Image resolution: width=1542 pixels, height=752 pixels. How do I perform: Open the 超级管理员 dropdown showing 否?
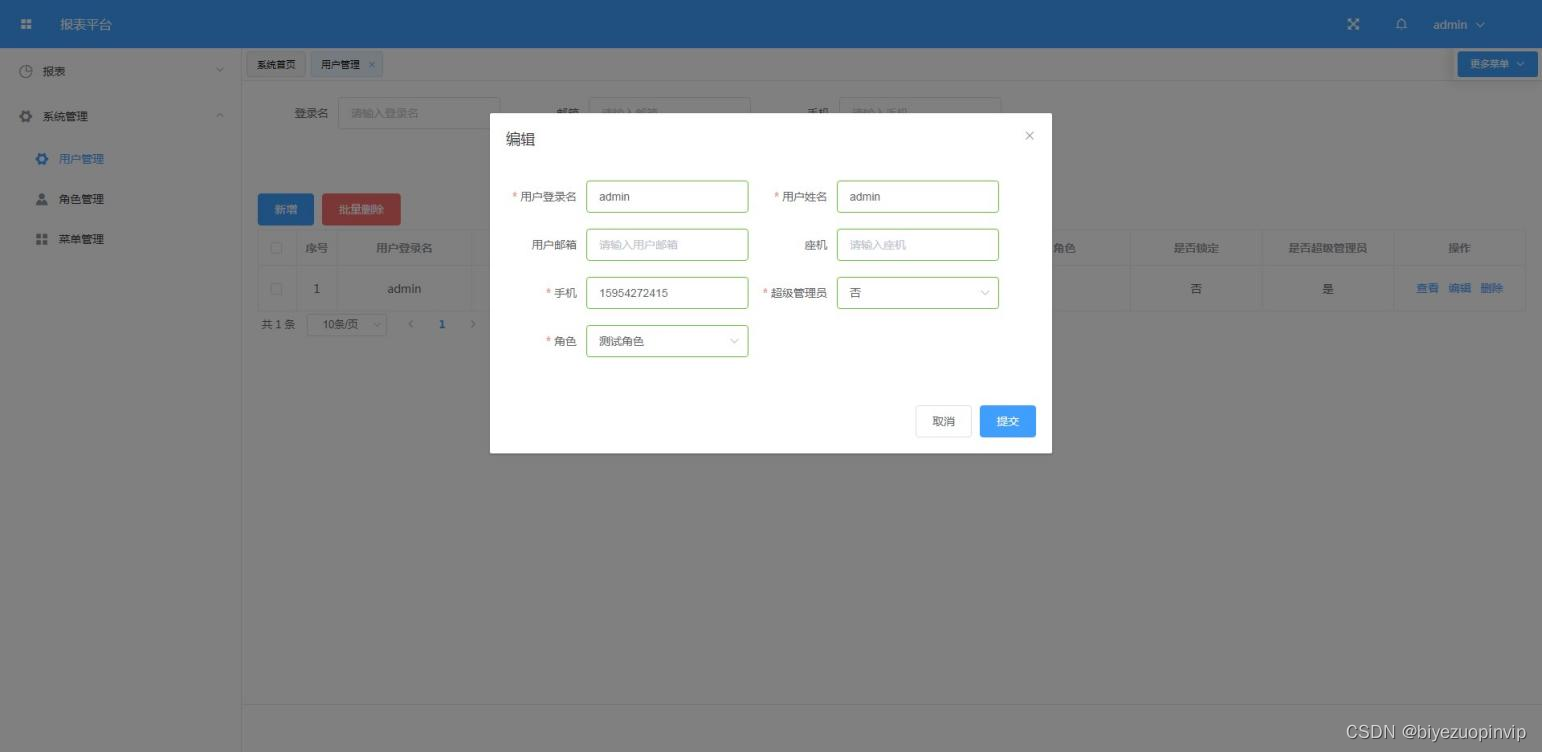point(916,292)
